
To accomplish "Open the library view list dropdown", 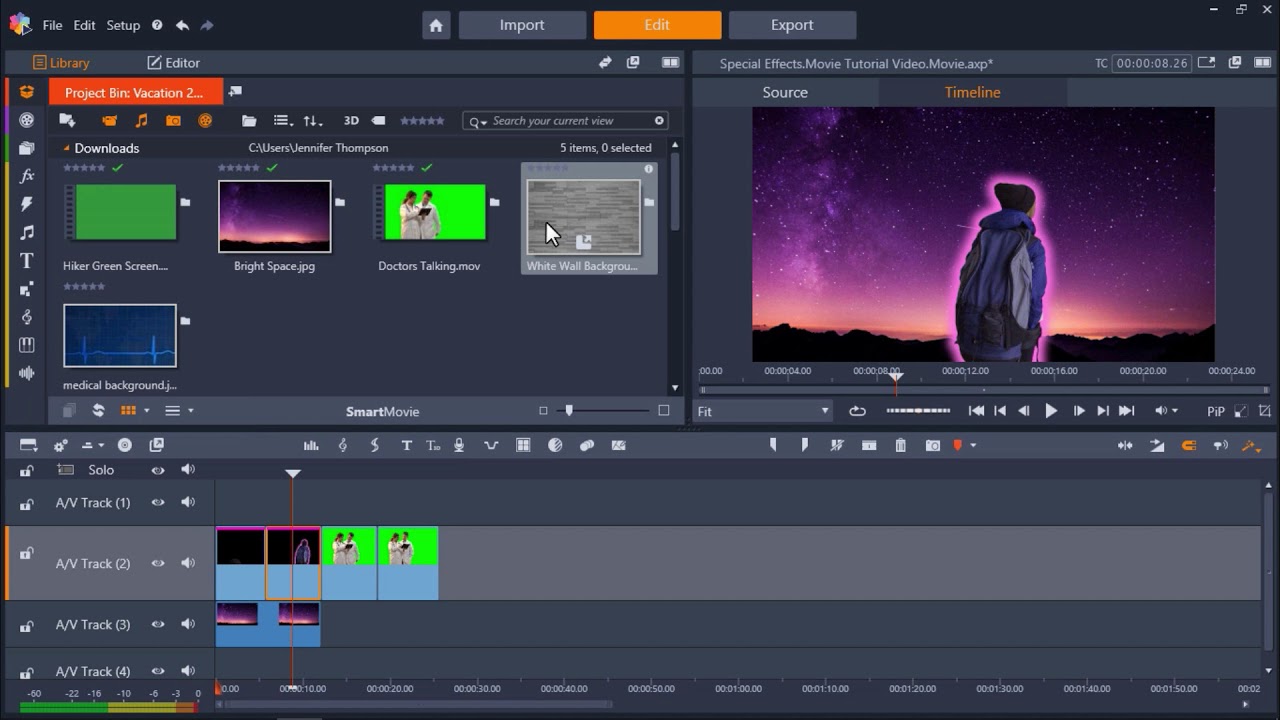I will click(x=283, y=121).
